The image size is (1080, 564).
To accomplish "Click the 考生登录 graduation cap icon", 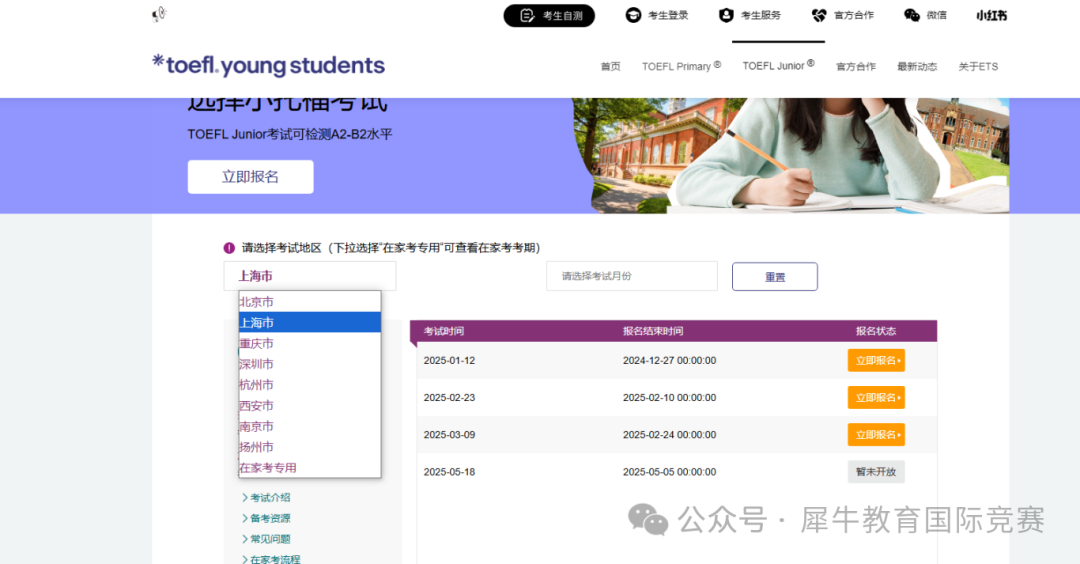I will pos(633,15).
